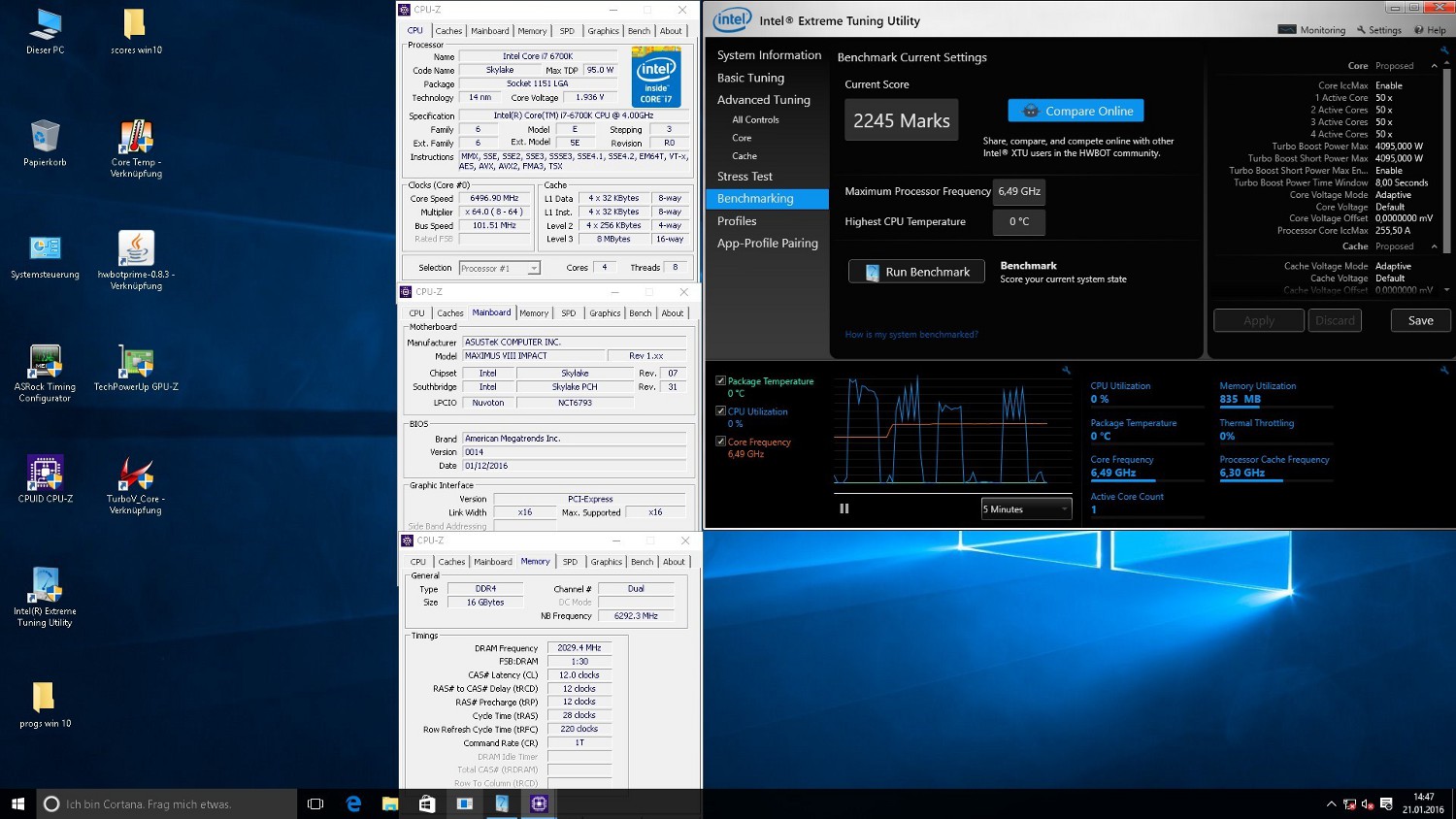1456x819 pixels.
Task: Toggle Core Frequency graph checkbox
Action: 720,441
